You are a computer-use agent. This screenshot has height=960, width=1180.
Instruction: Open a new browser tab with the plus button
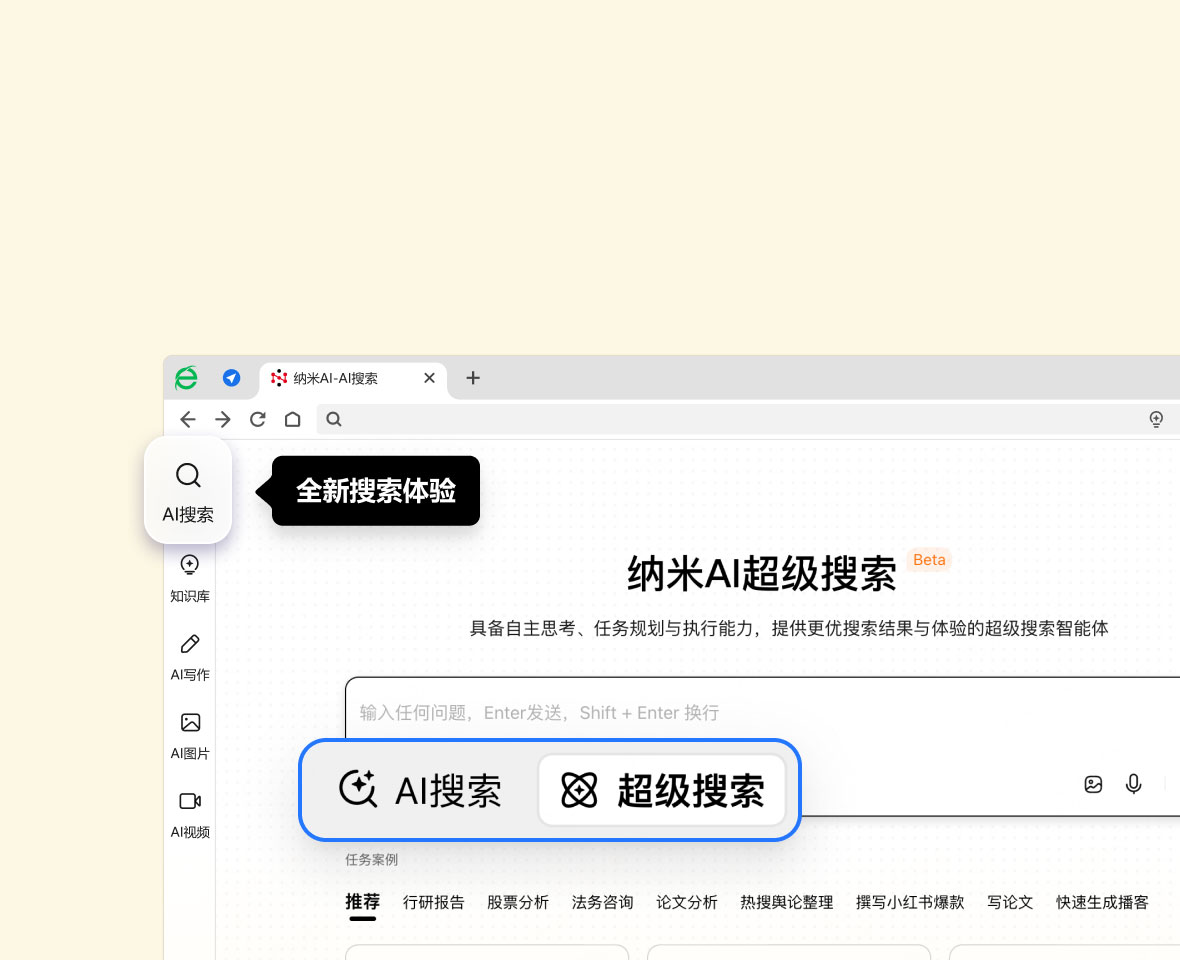[x=472, y=378]
